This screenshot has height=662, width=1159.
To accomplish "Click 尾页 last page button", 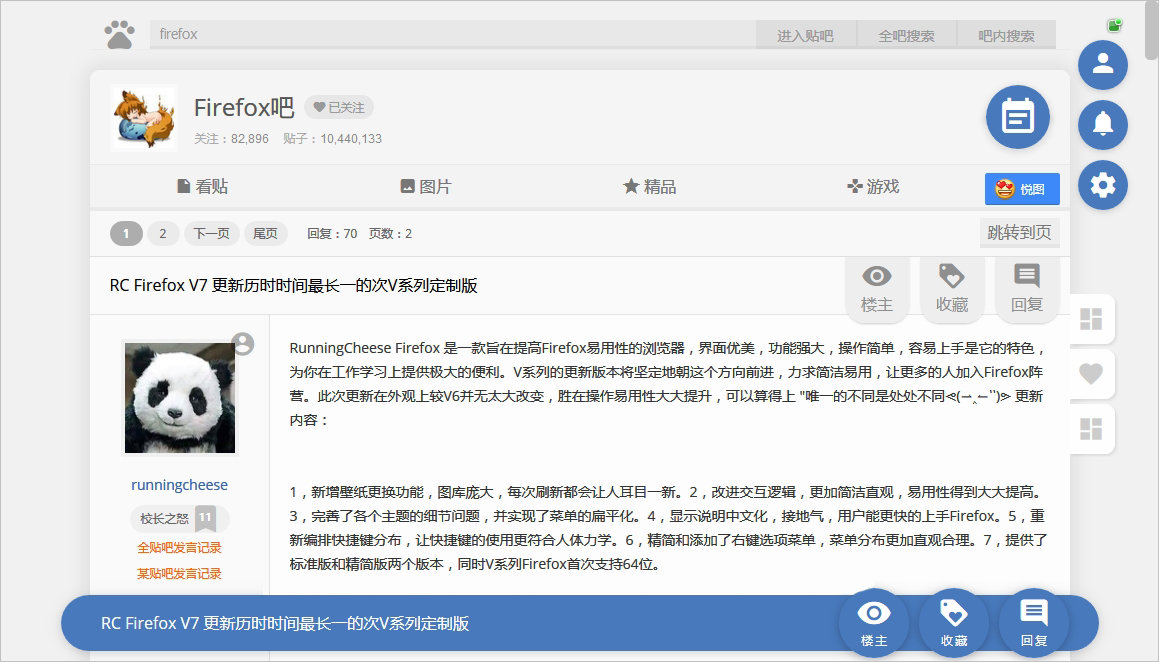I will [265, 233].
